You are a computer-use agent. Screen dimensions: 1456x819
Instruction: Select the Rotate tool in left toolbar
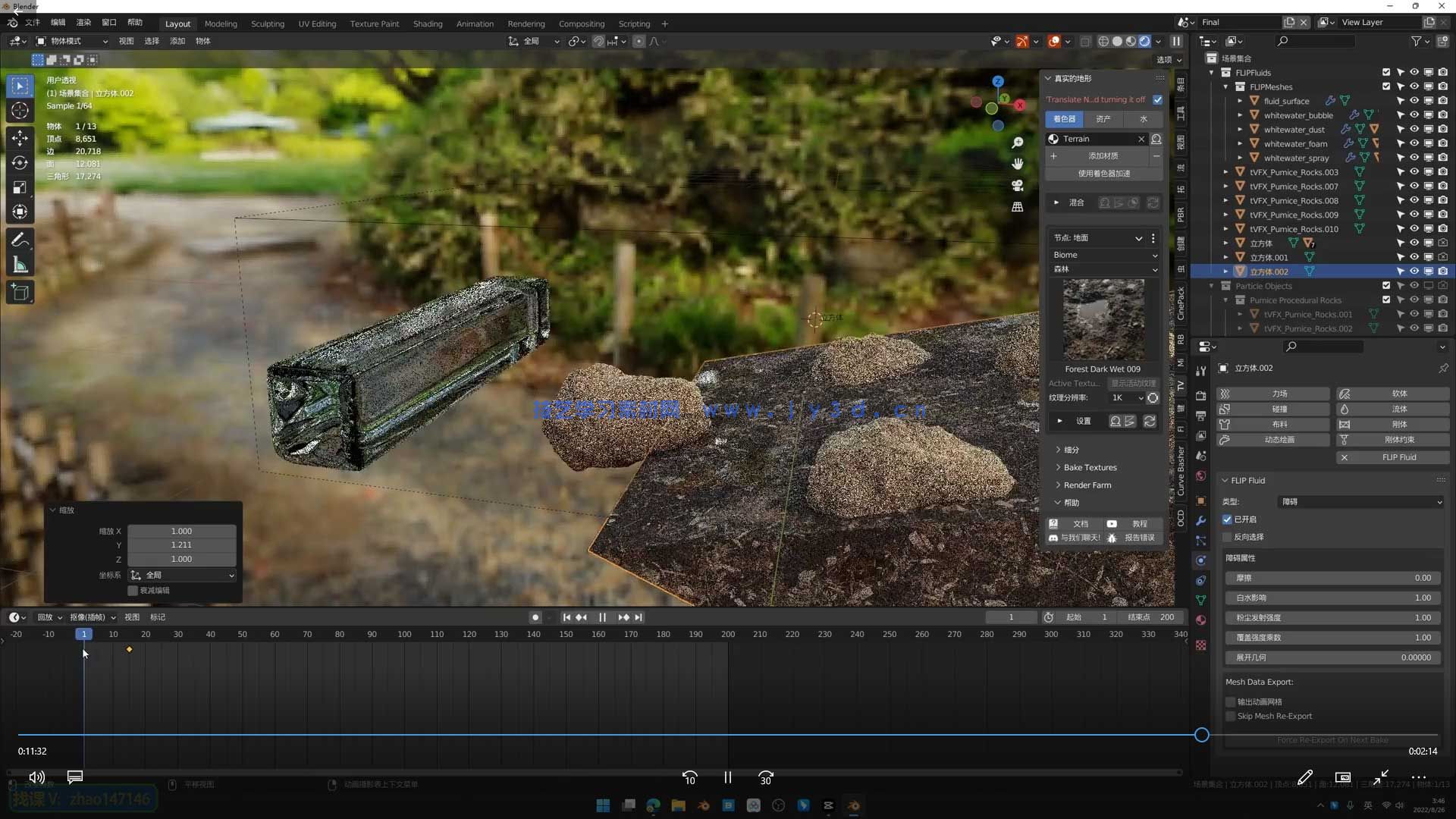pyautogui.click(x=20, y=162)
